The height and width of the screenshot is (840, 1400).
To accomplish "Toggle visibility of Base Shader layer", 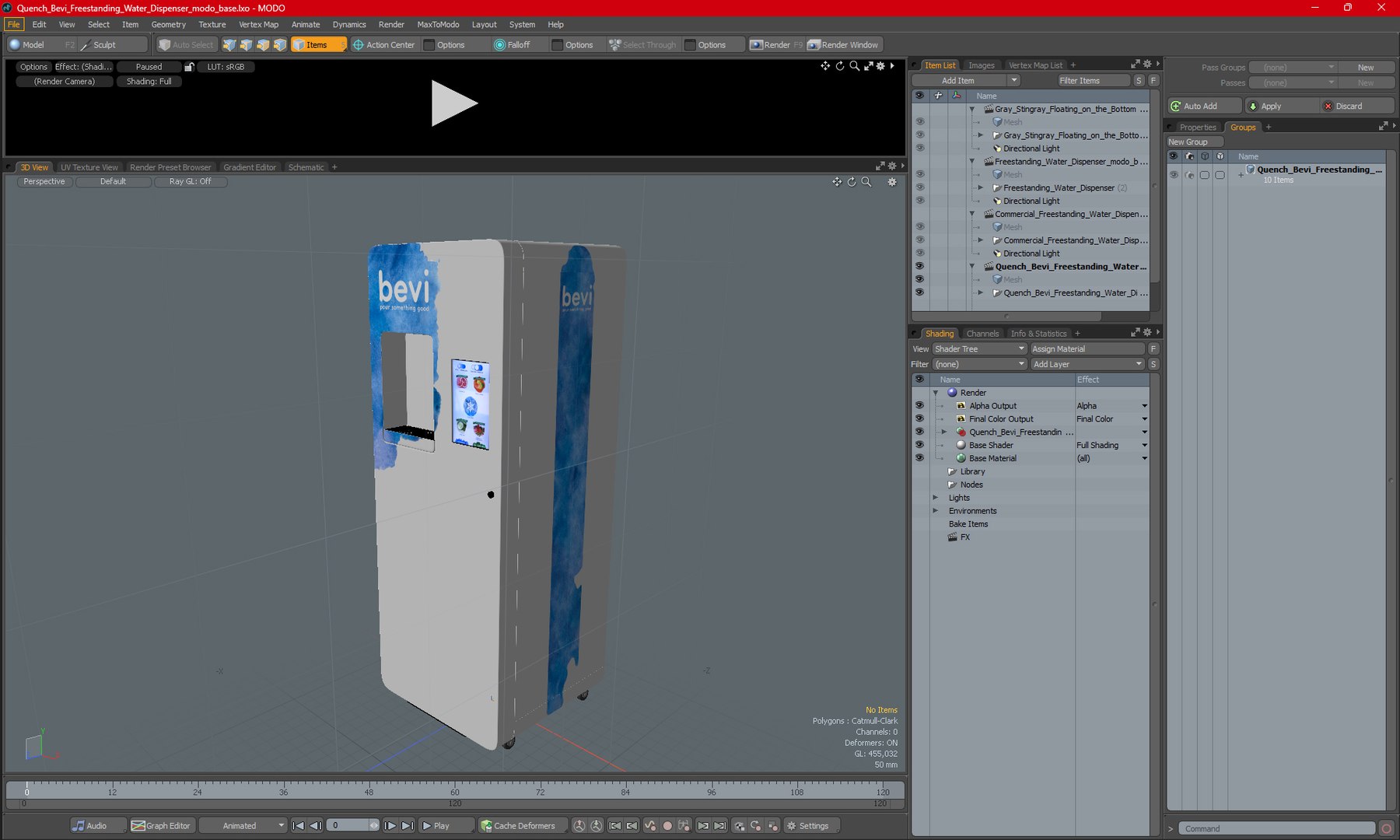I will click(919, 445).
